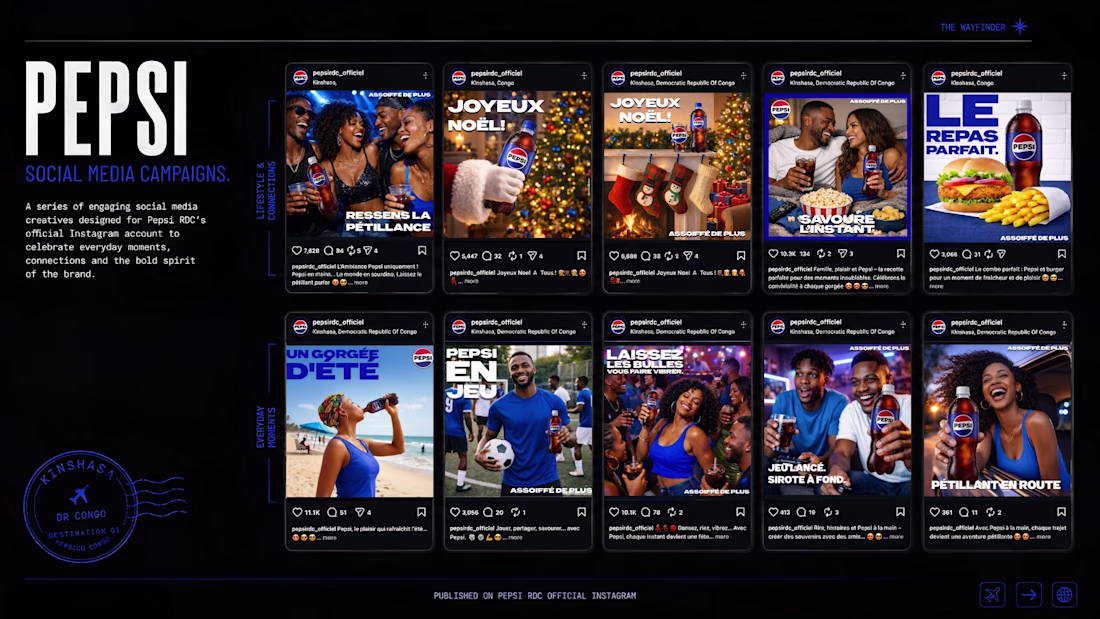
Task: Open the Savoure L'instant couple image
Action: tap(837, 166)
